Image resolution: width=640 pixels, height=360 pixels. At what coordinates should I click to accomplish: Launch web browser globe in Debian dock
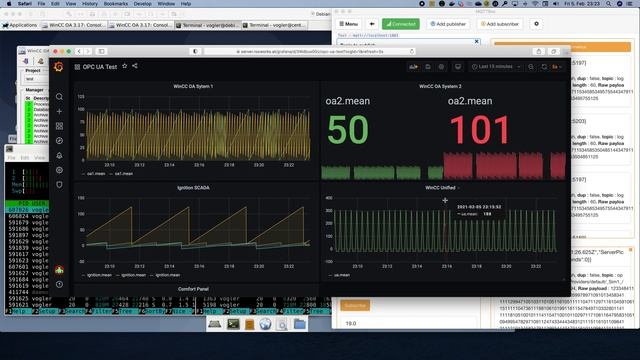[x=265, y=324]
